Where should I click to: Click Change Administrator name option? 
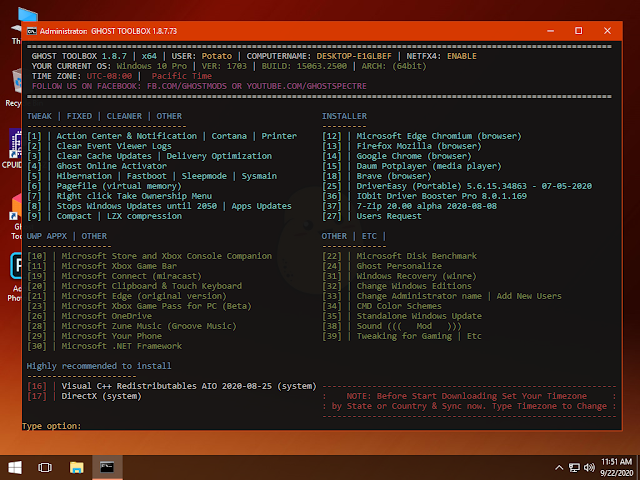[x=419, y=296]
